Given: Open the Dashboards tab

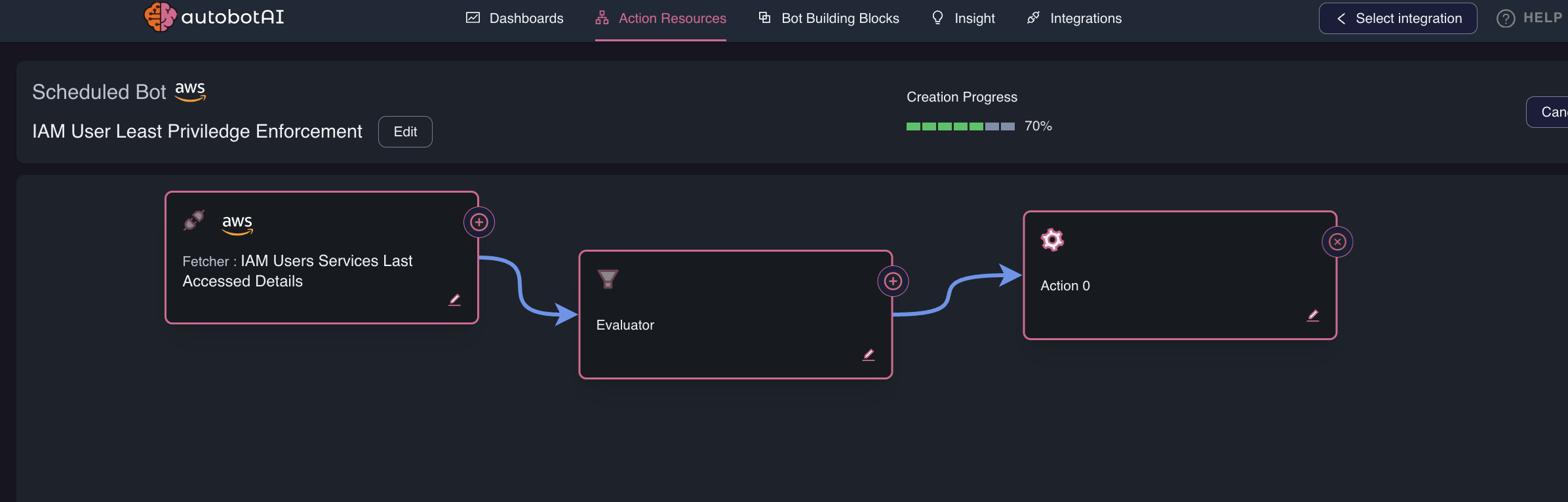Looking at the screenshot, I should (x=515, y=18).
